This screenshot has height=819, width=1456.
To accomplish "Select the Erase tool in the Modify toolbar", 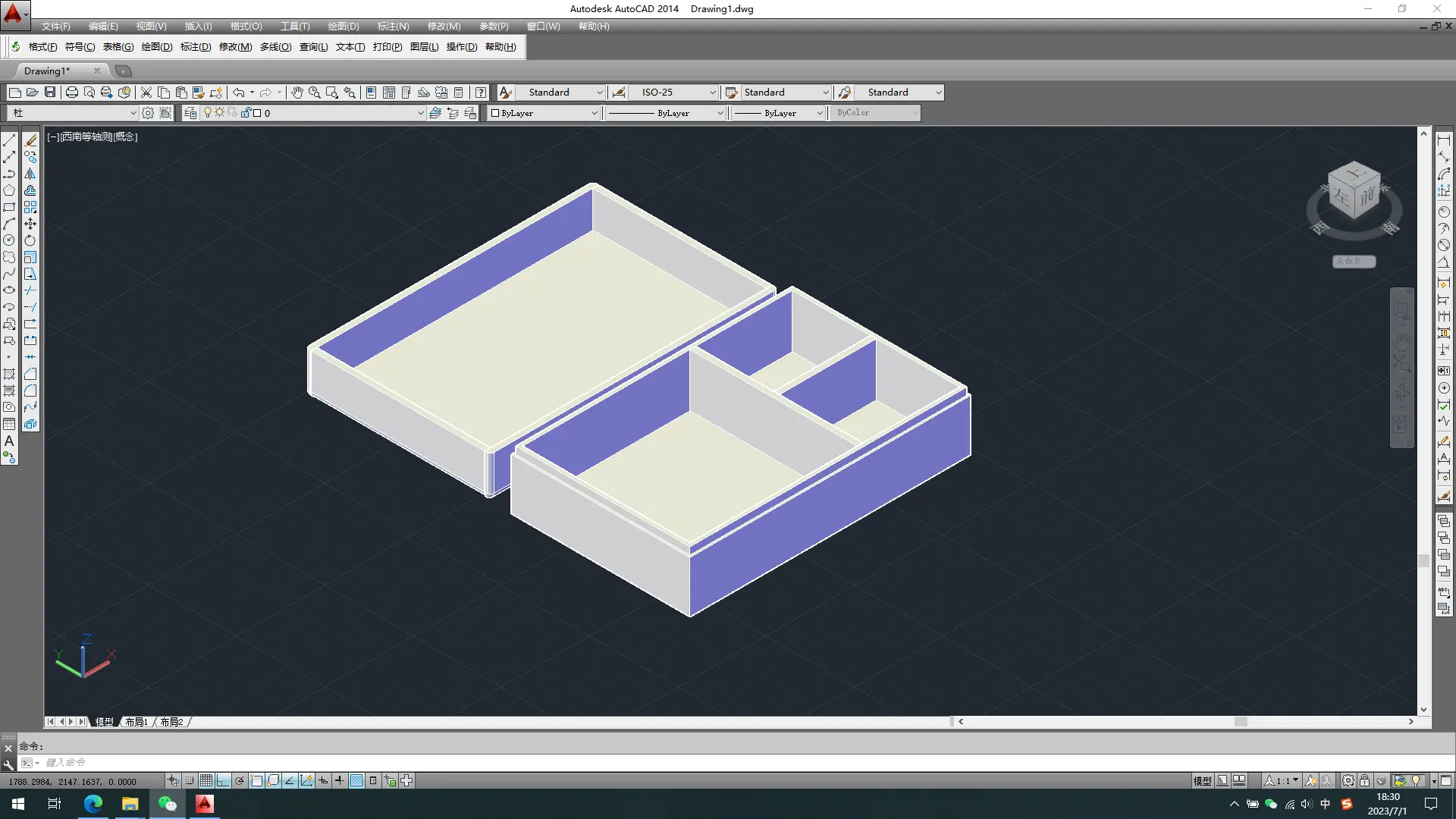I will [30, 140].
